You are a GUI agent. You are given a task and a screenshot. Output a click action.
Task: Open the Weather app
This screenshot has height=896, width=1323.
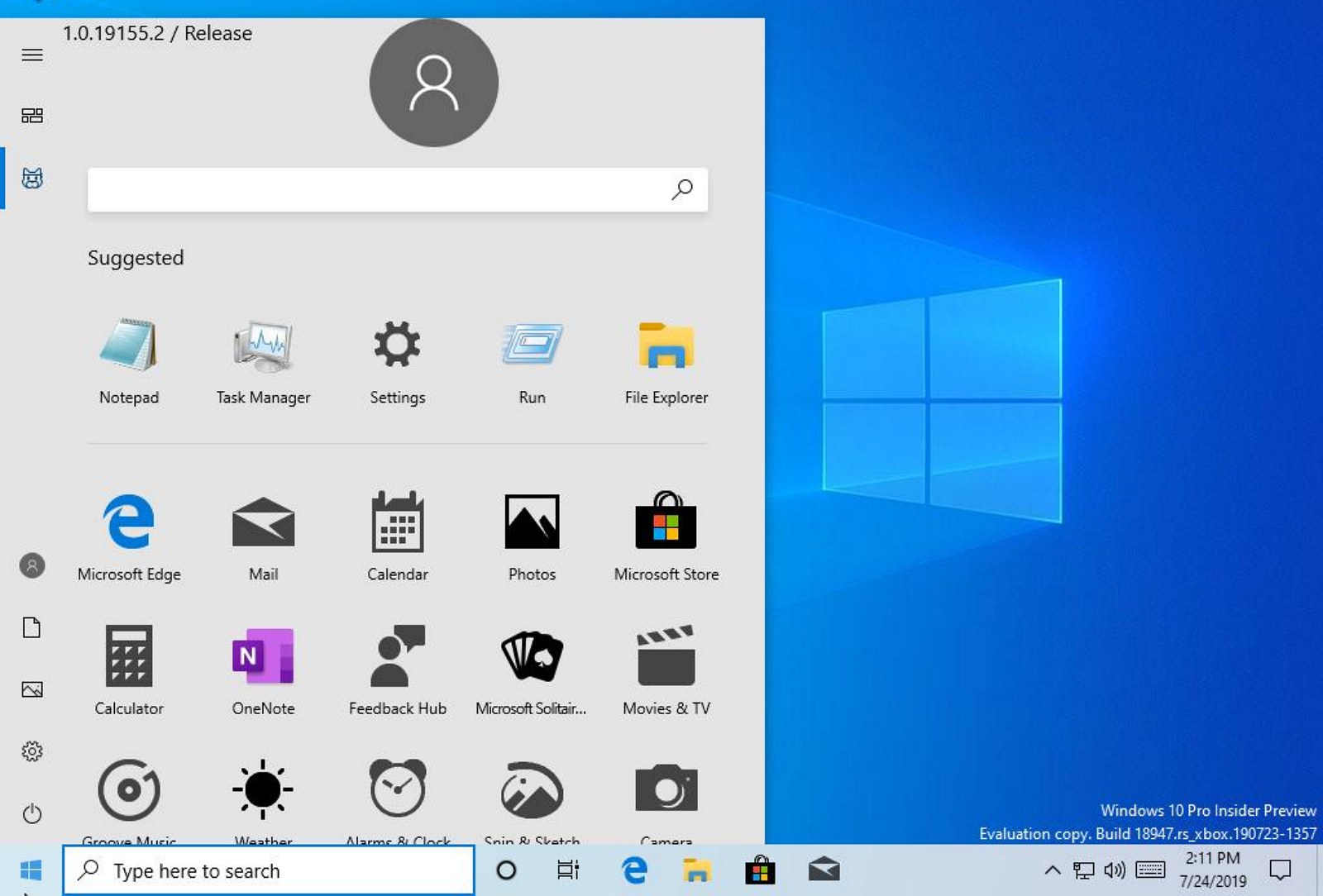tap(263, 800)
